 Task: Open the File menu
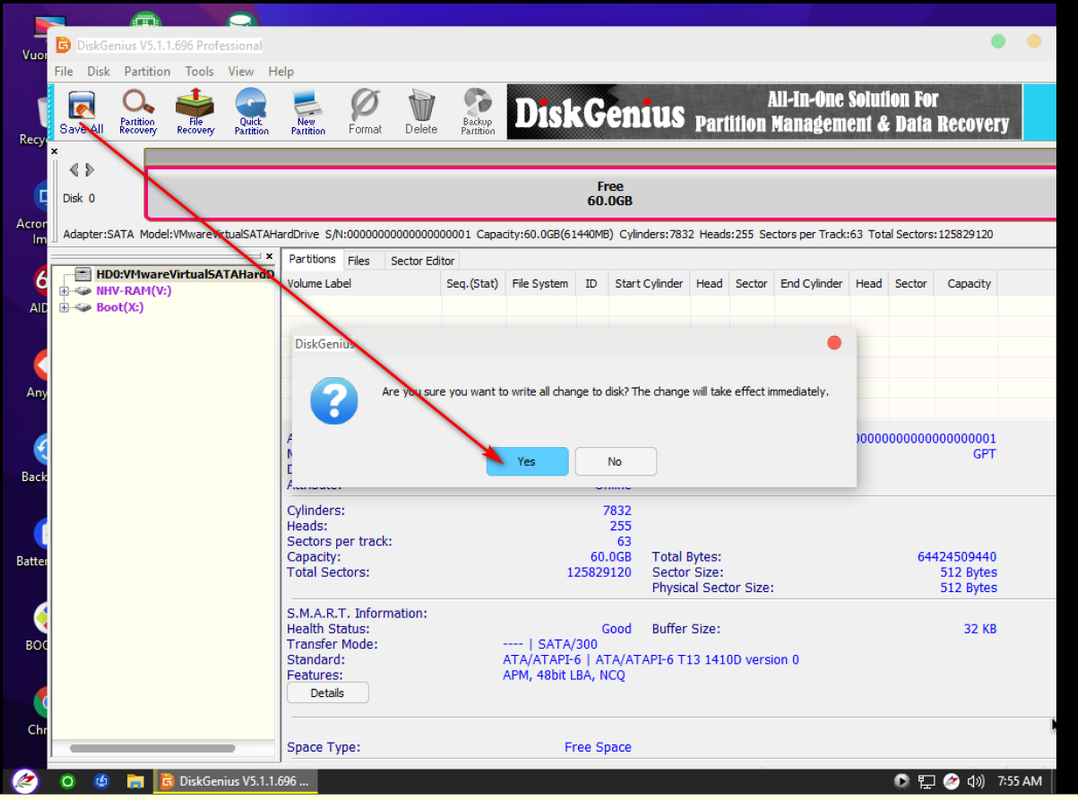click(x=63, y=71)
